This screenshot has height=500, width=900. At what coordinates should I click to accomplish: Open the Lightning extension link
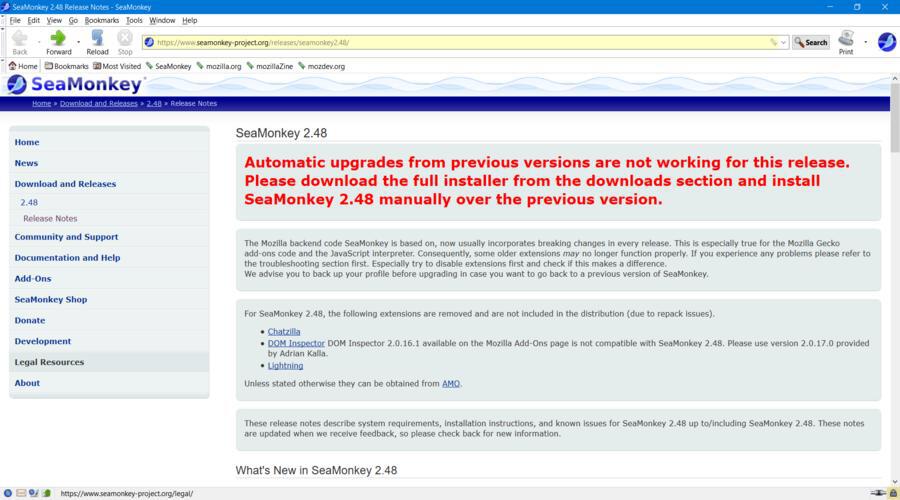(285, 366)
